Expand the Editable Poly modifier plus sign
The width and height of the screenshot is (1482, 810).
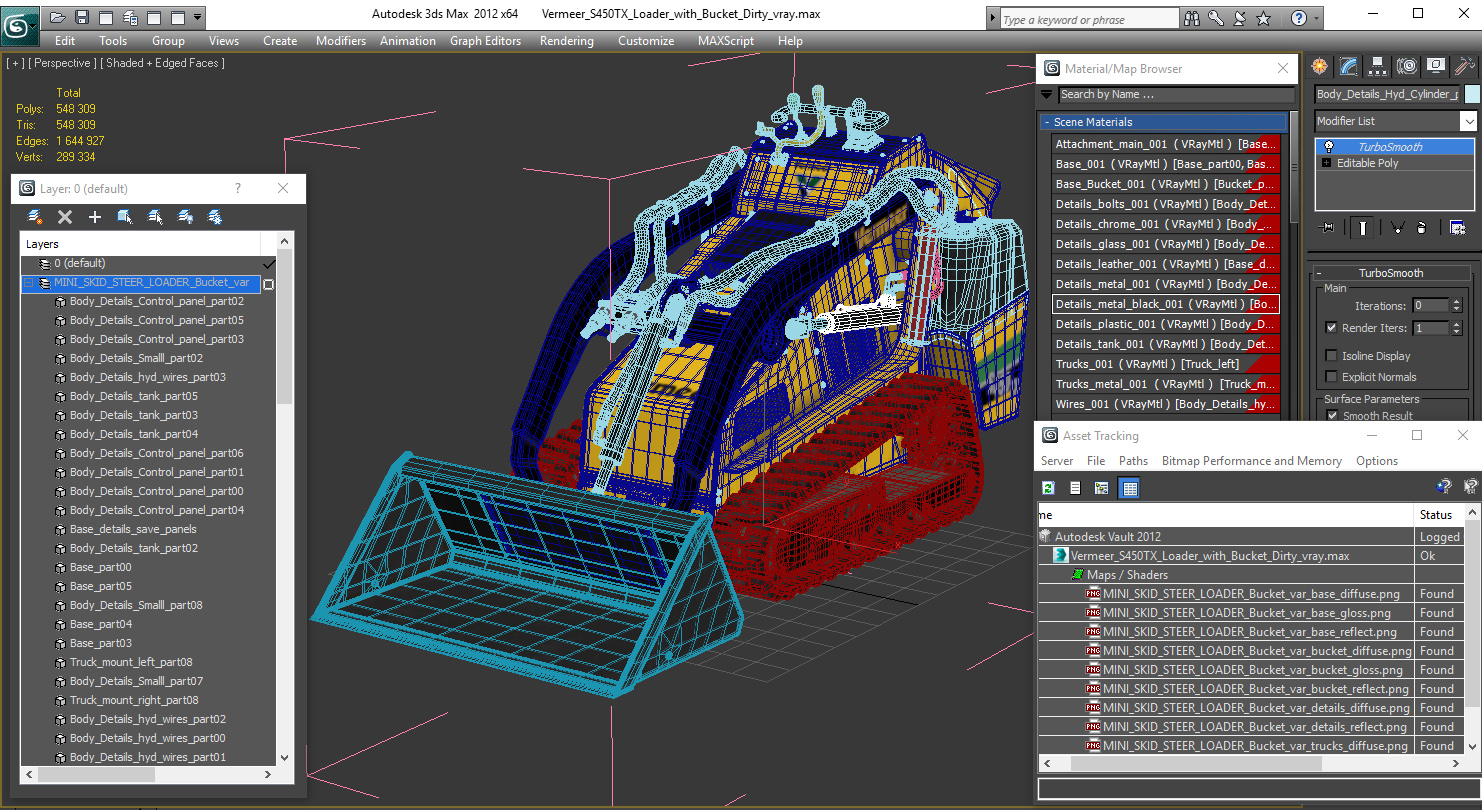click(1327, 163)
